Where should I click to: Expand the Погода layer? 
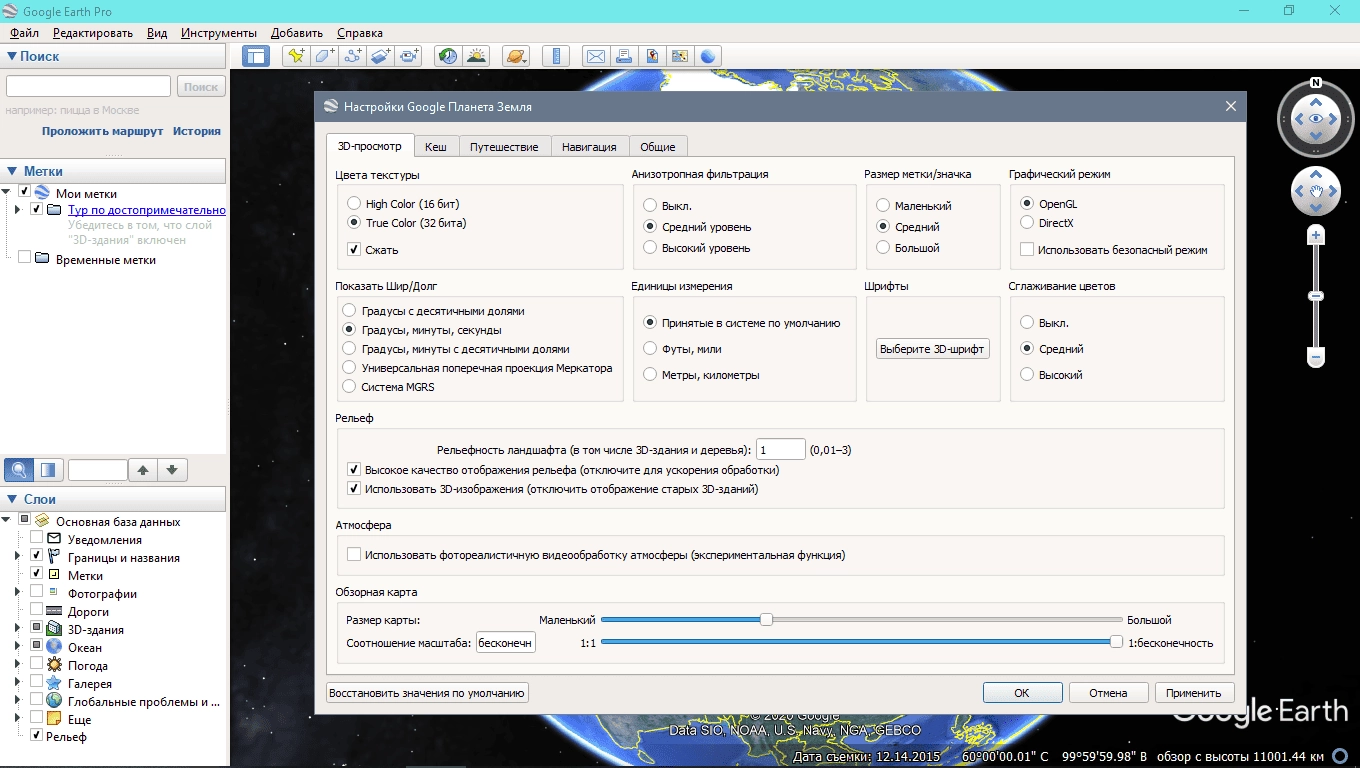[17, 664]
